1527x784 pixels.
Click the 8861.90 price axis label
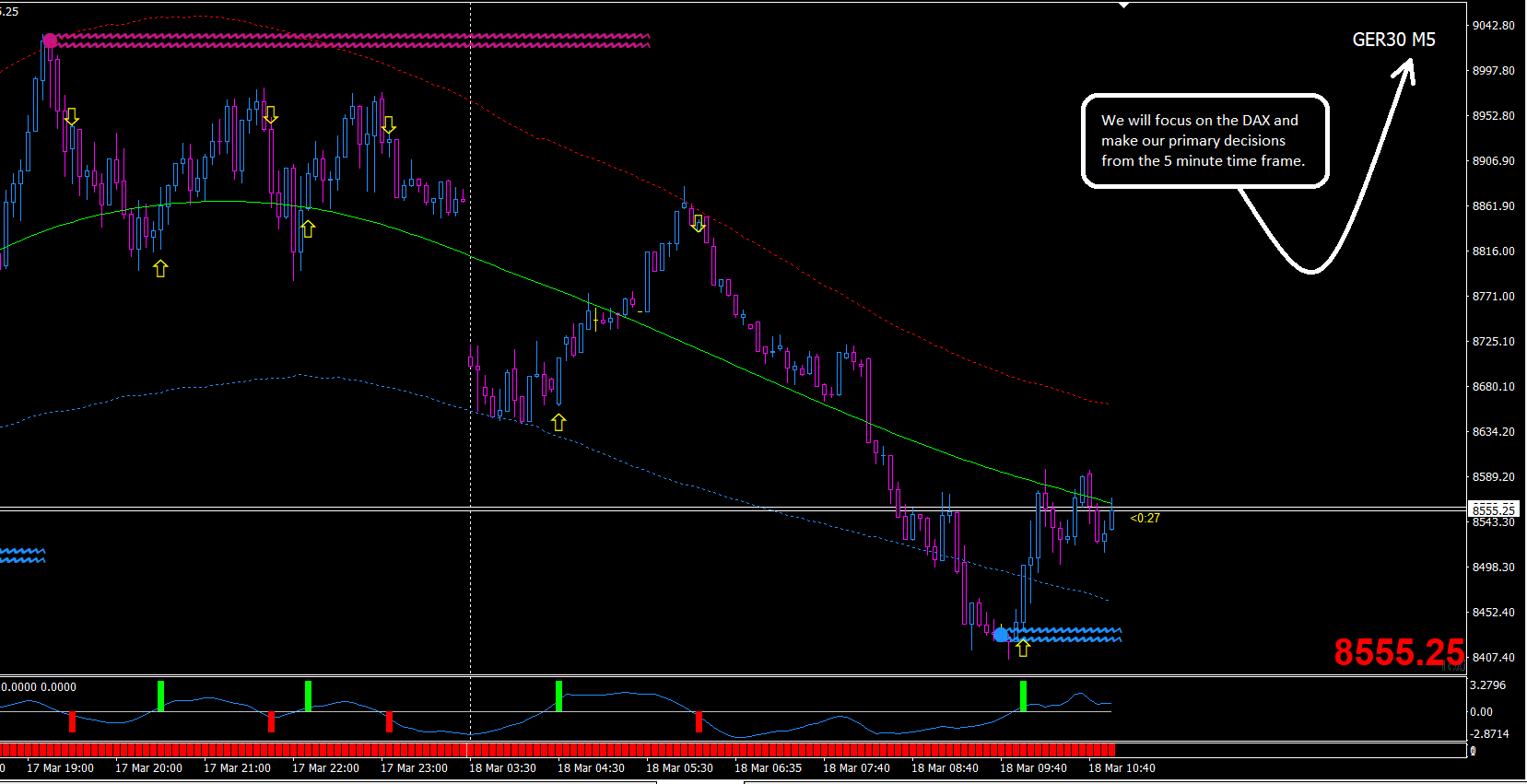[1493, 206]
